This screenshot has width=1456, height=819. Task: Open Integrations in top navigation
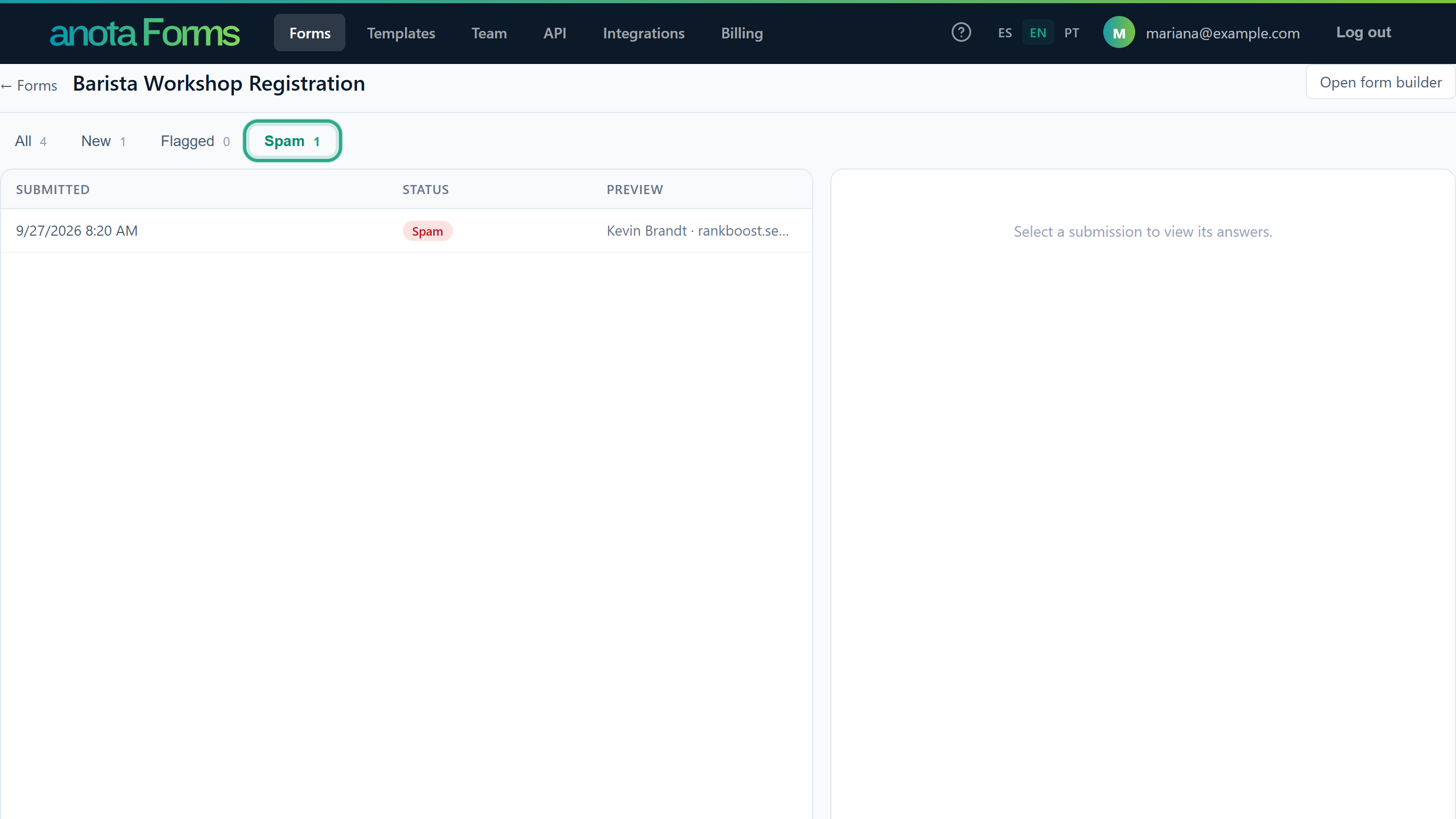click(x=643, y=33)
